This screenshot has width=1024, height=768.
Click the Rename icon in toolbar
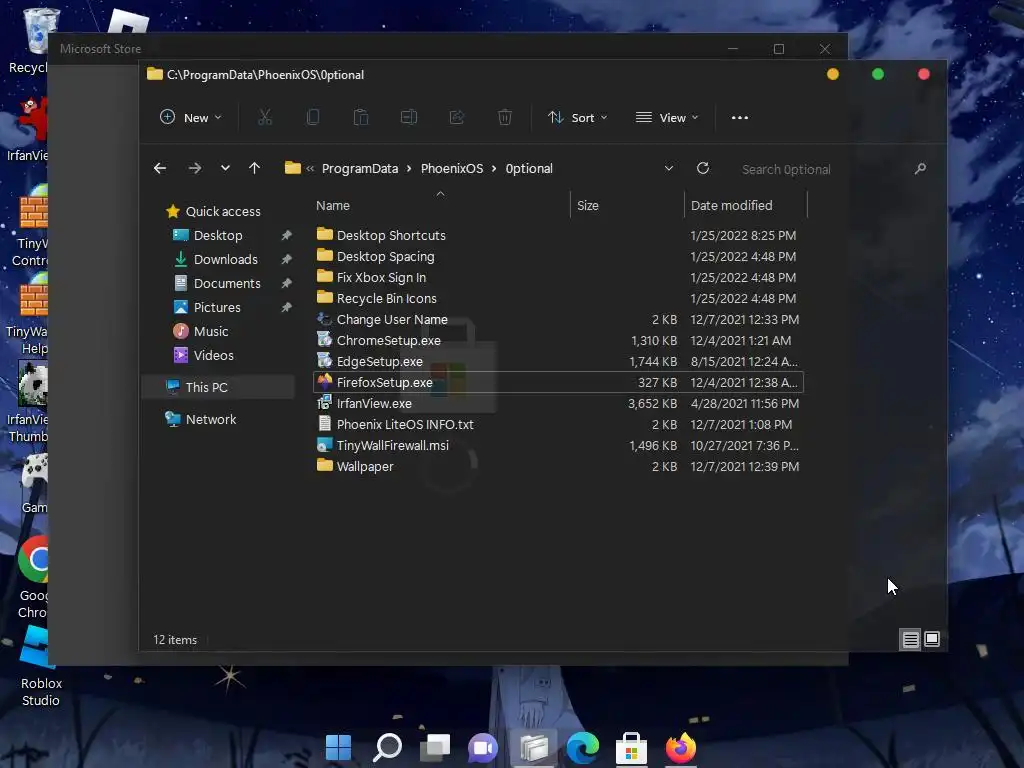(409, 118)
